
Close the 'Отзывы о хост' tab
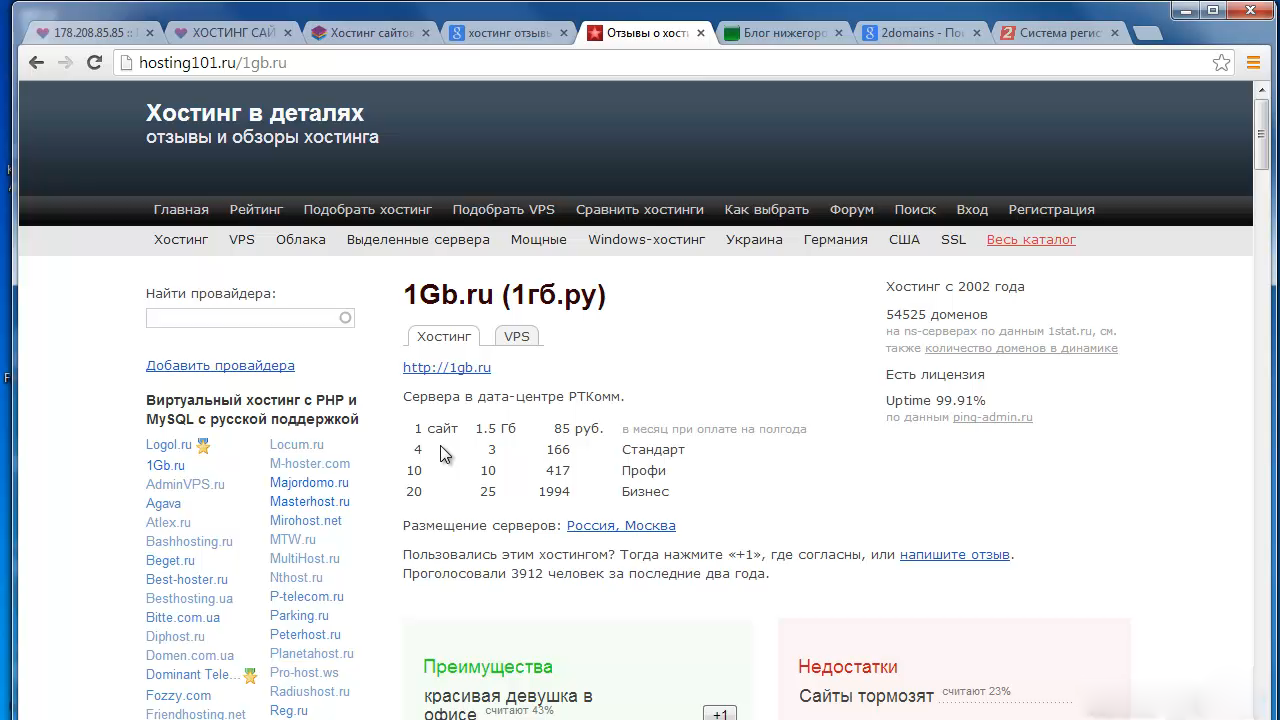click(x=701, y=33)
